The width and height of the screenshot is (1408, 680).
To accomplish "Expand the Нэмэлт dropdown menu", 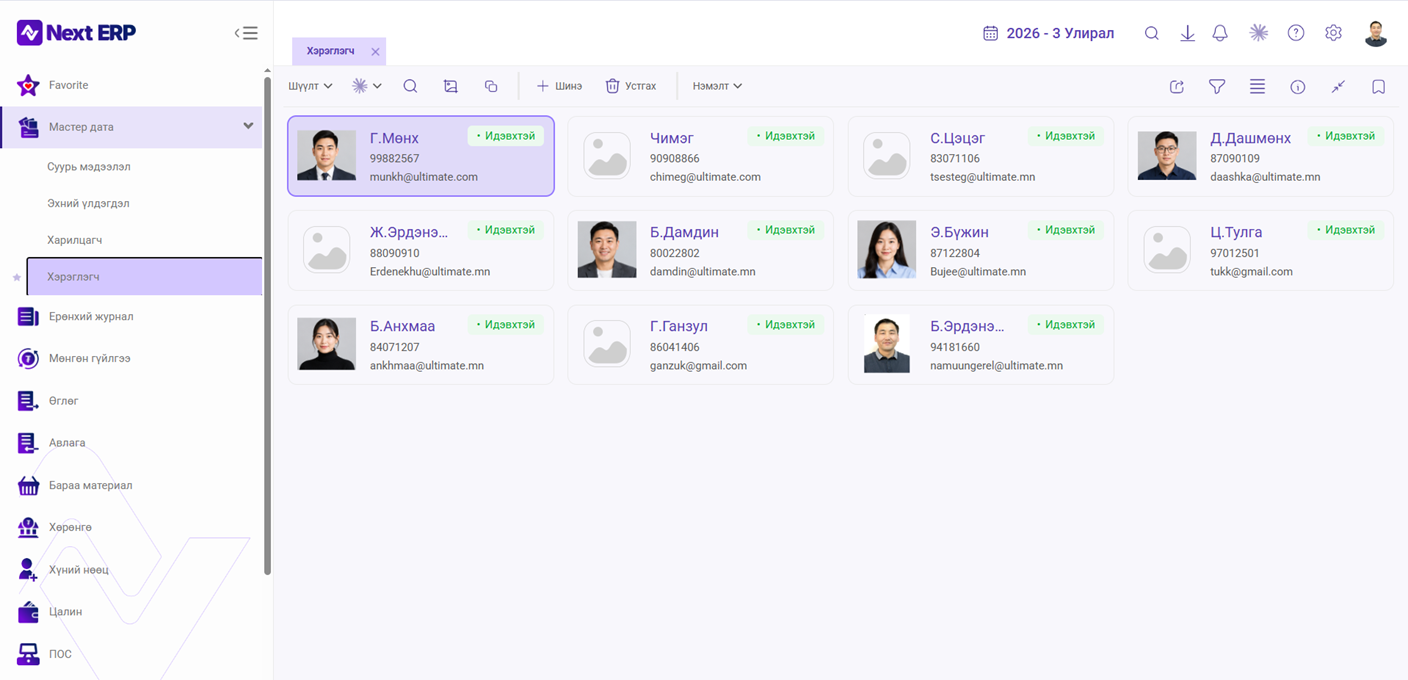I will (x=717, y=86).
